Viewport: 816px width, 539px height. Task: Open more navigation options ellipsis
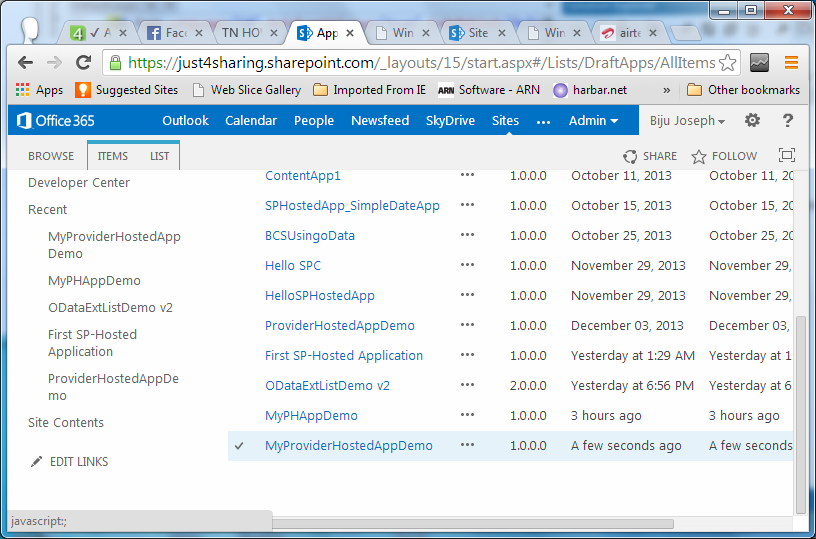point(543,121)
